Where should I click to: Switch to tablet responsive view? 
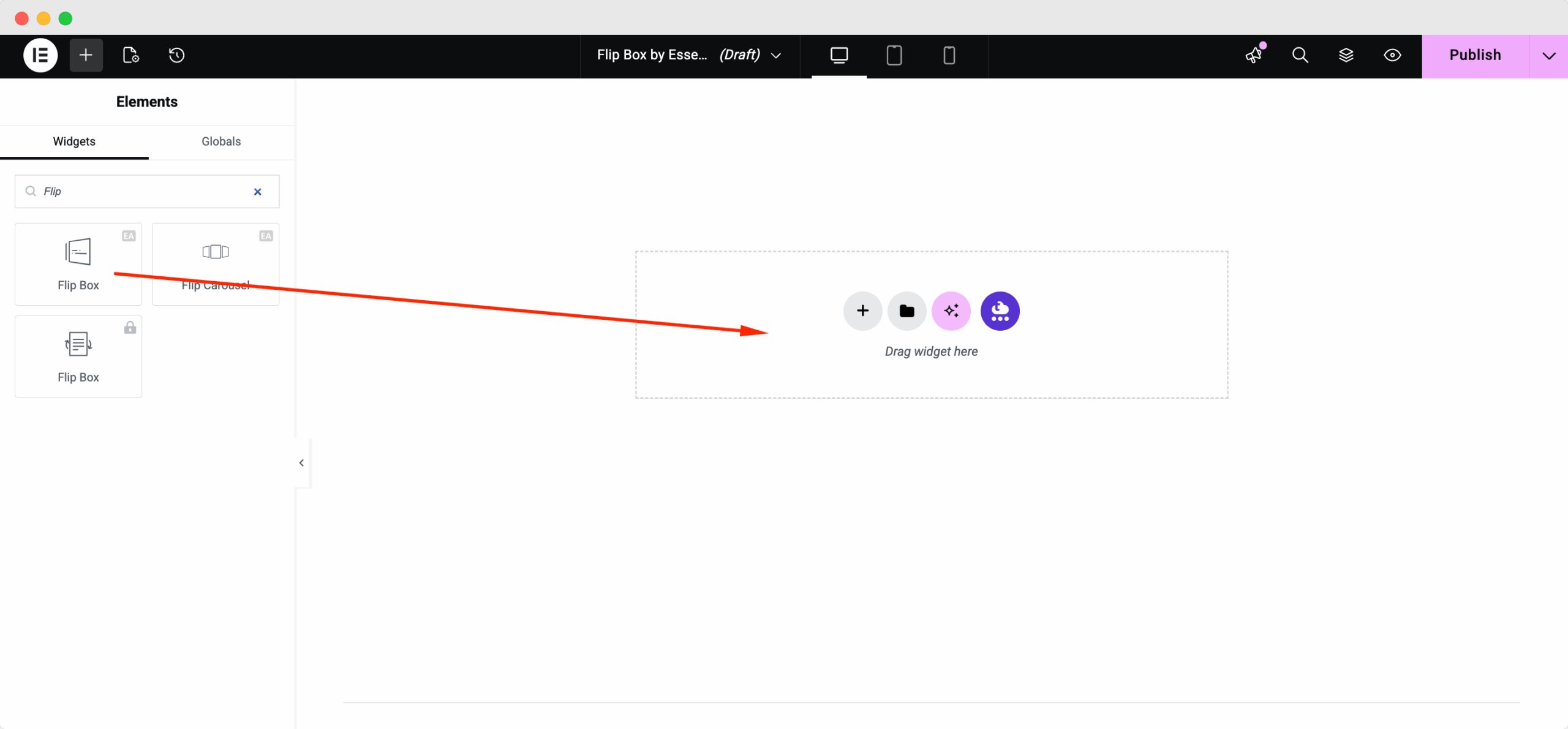pos(894,55)
